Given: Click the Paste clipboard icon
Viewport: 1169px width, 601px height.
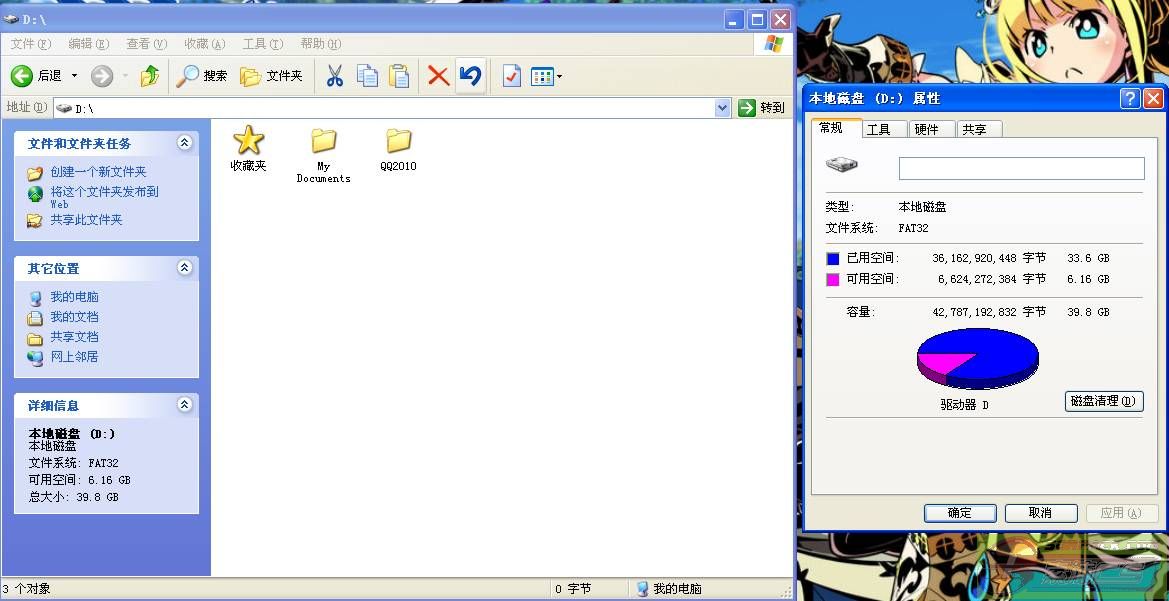Looking at the screenshot, I should (x=399, y=76).
